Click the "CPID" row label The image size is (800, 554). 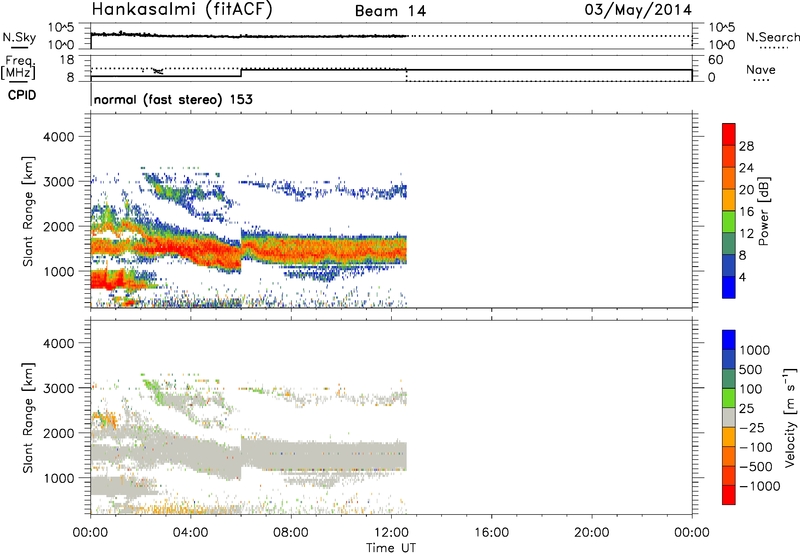(22, 95)
